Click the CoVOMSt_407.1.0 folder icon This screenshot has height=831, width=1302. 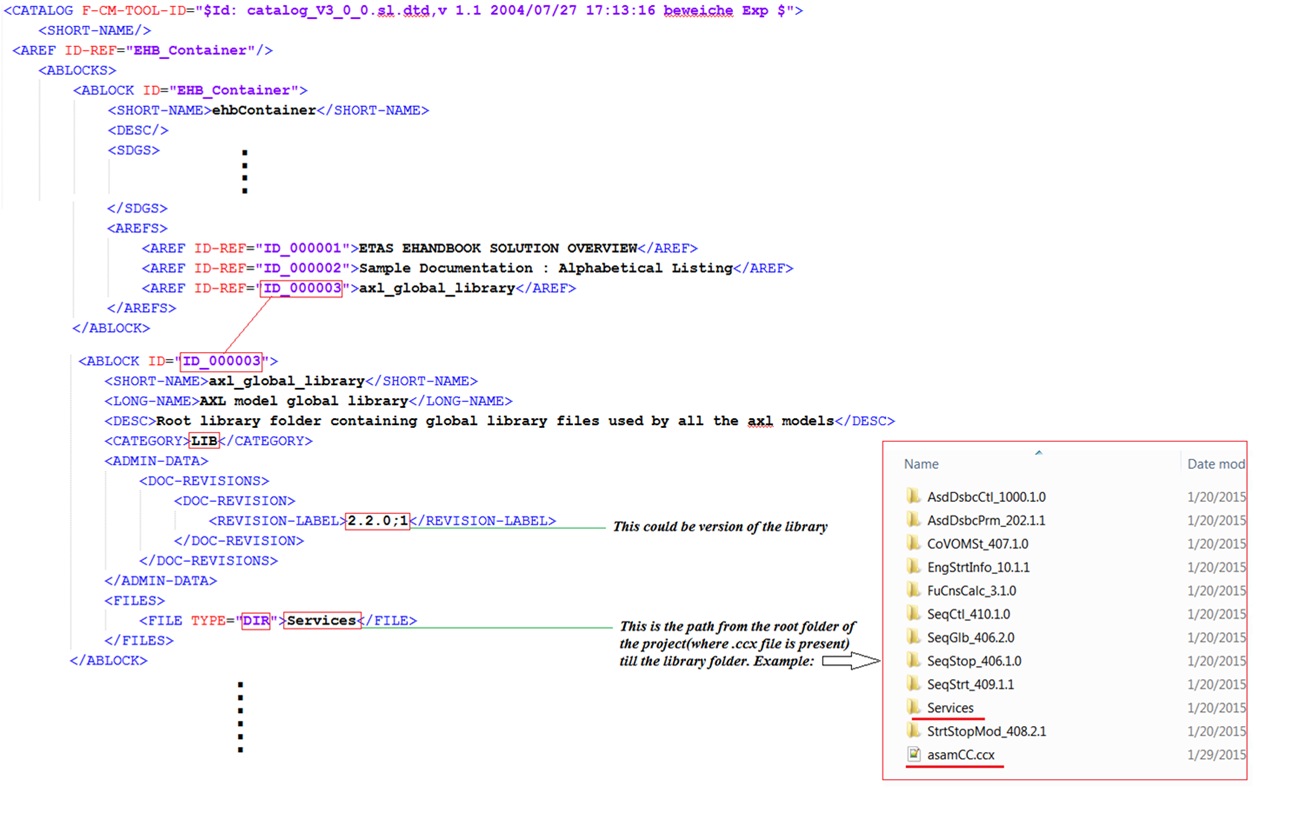tap(913, 544)
